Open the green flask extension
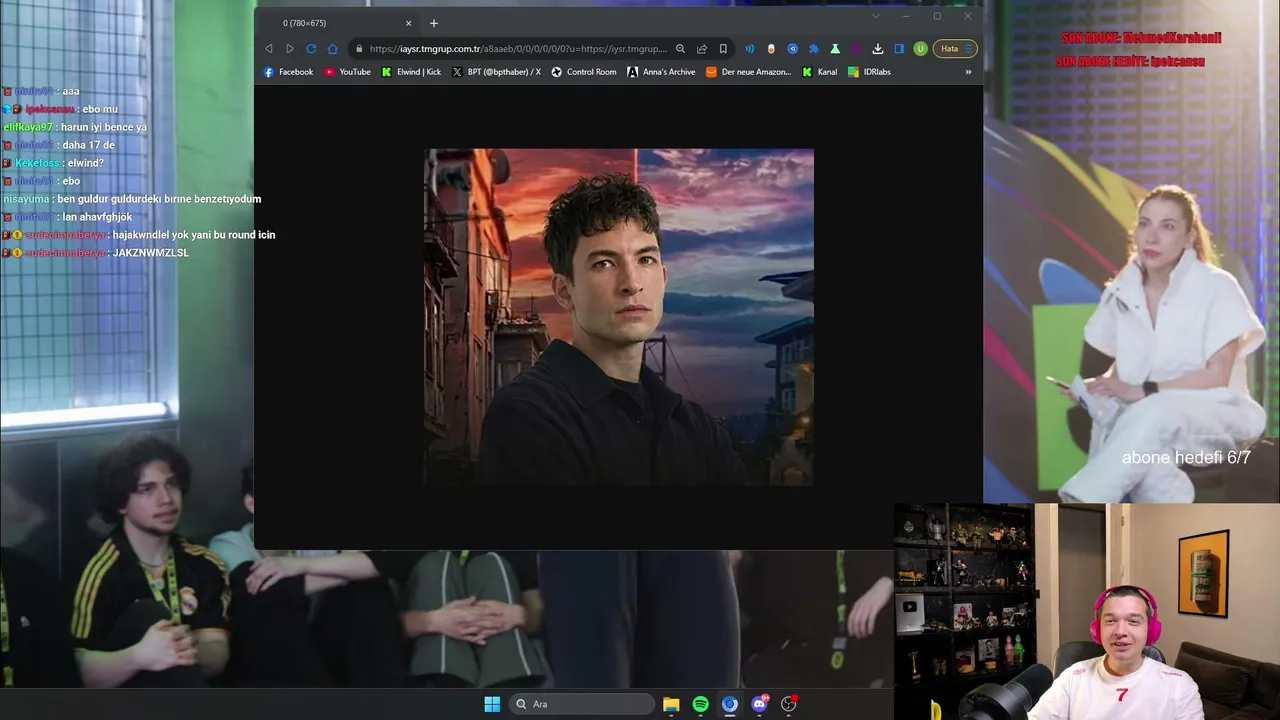1280x720 pixels. pos(835,49)
